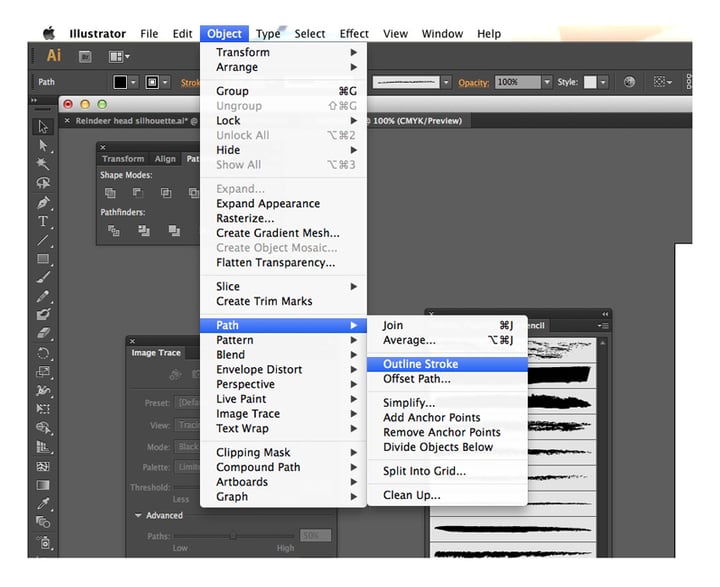This screenshot has height=587, width=720.
Task: Select the Eyedropper tool
Action: 43,503
